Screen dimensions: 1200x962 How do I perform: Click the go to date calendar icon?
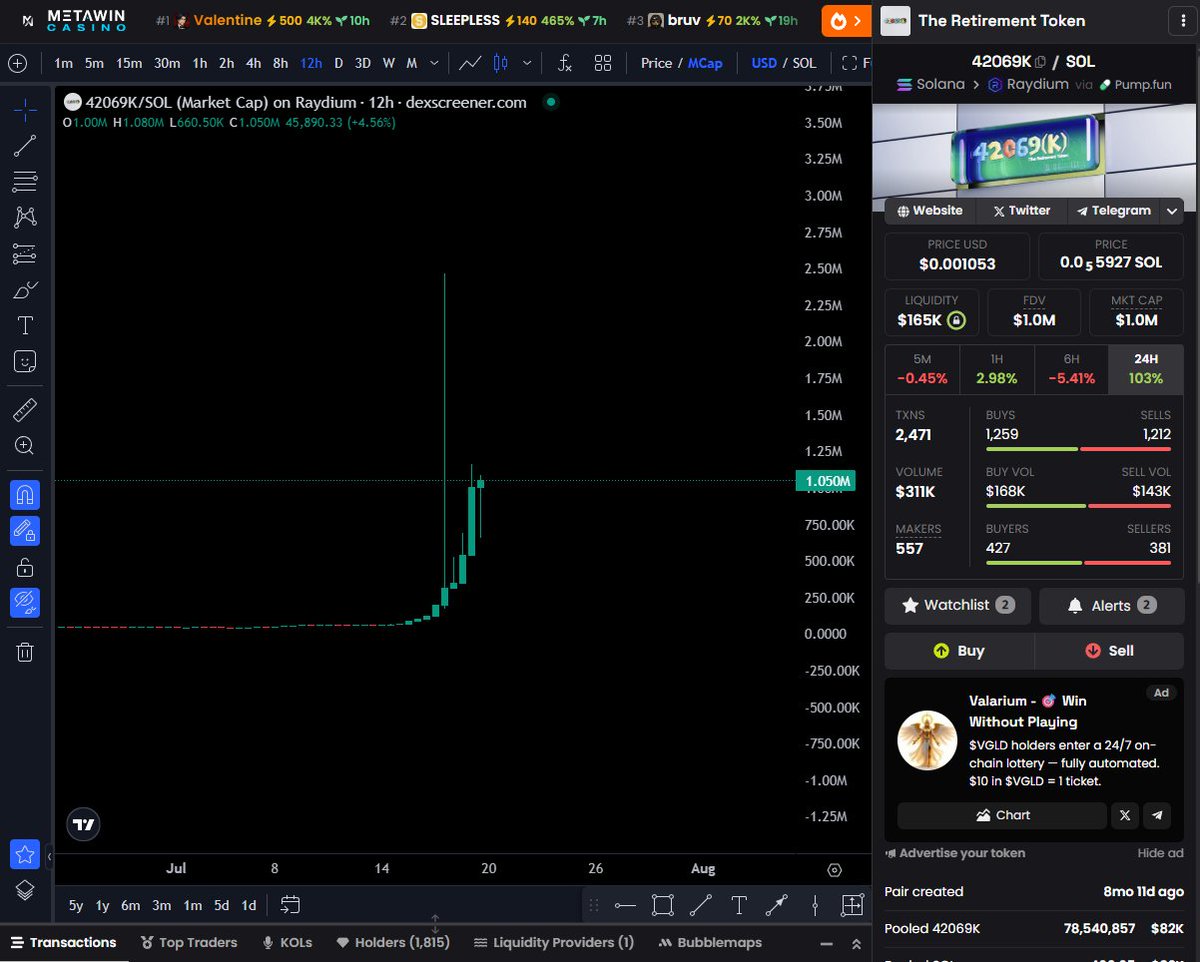click(290, 905)
